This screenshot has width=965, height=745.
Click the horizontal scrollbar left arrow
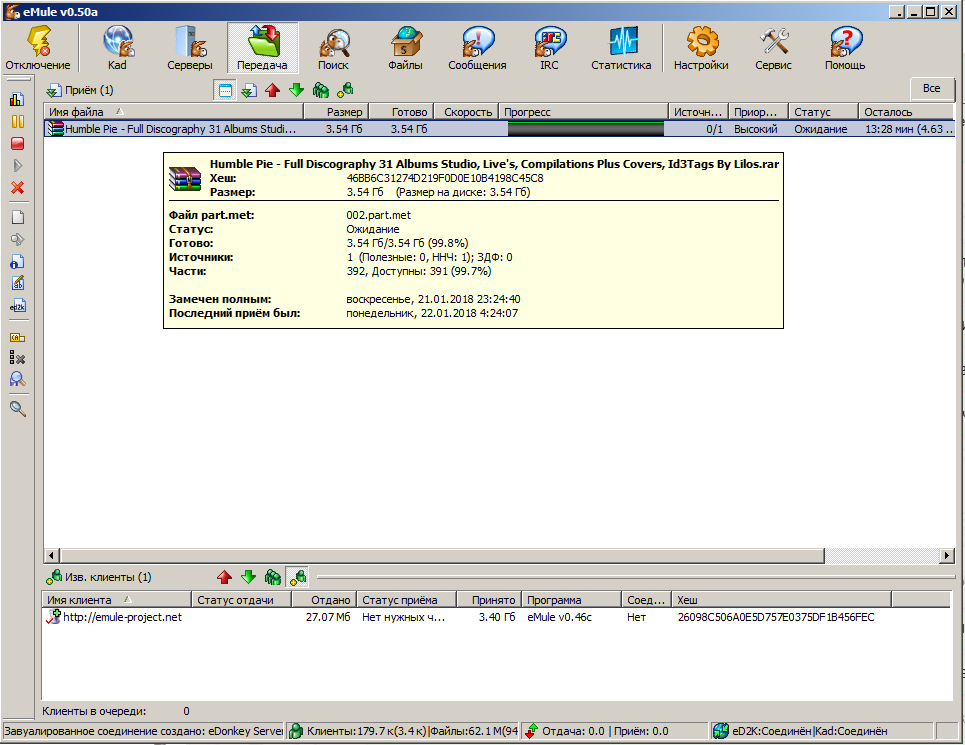pos(52,556)
